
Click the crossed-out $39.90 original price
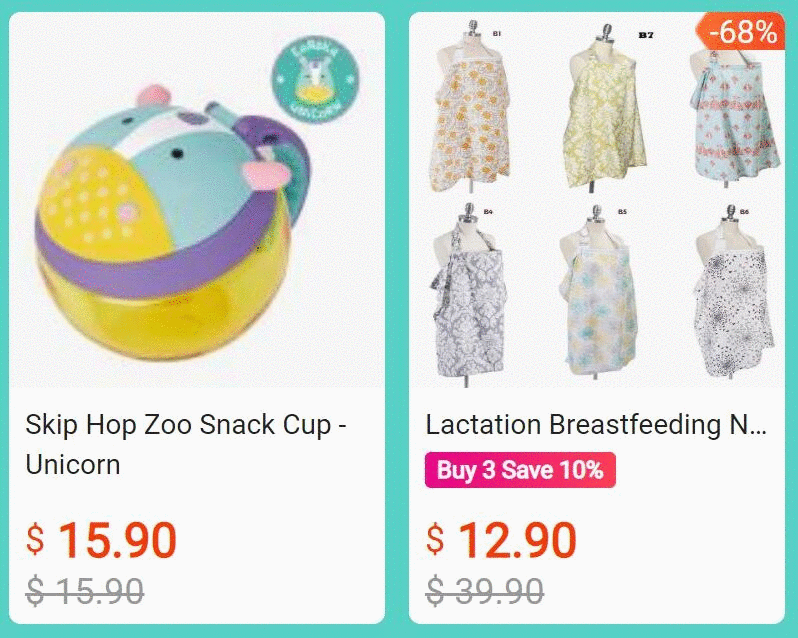(484, 591)
